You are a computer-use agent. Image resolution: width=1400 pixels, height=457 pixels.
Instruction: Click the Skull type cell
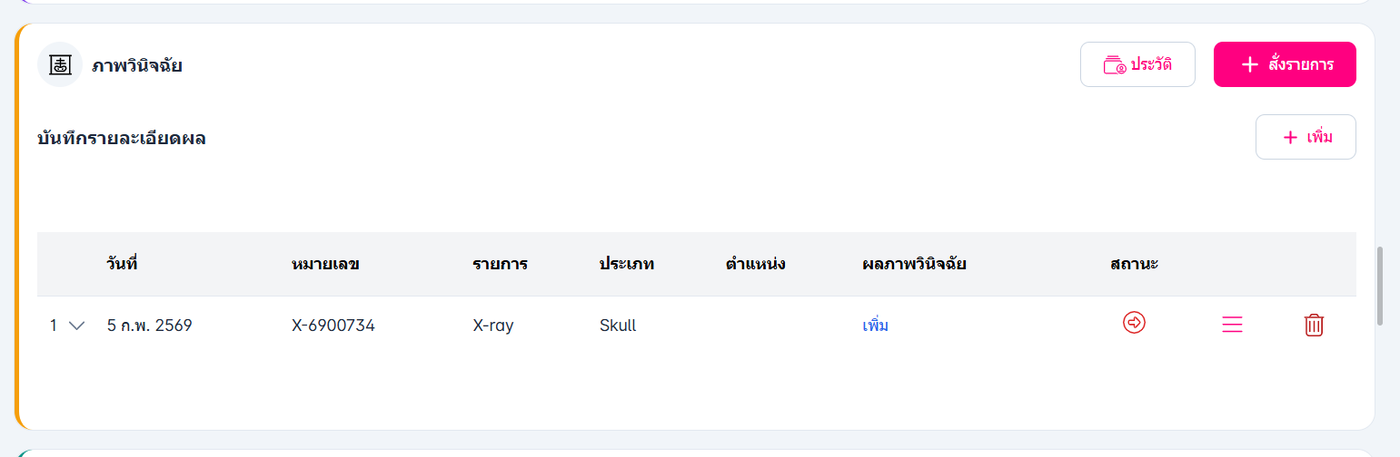point(617,325)
